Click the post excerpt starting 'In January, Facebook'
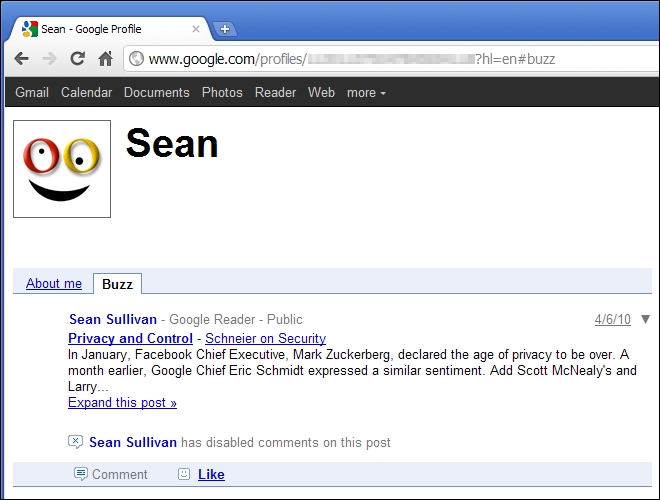Viewport: 660px width, 500px height. pyautogui.click(x=352, y=370)
